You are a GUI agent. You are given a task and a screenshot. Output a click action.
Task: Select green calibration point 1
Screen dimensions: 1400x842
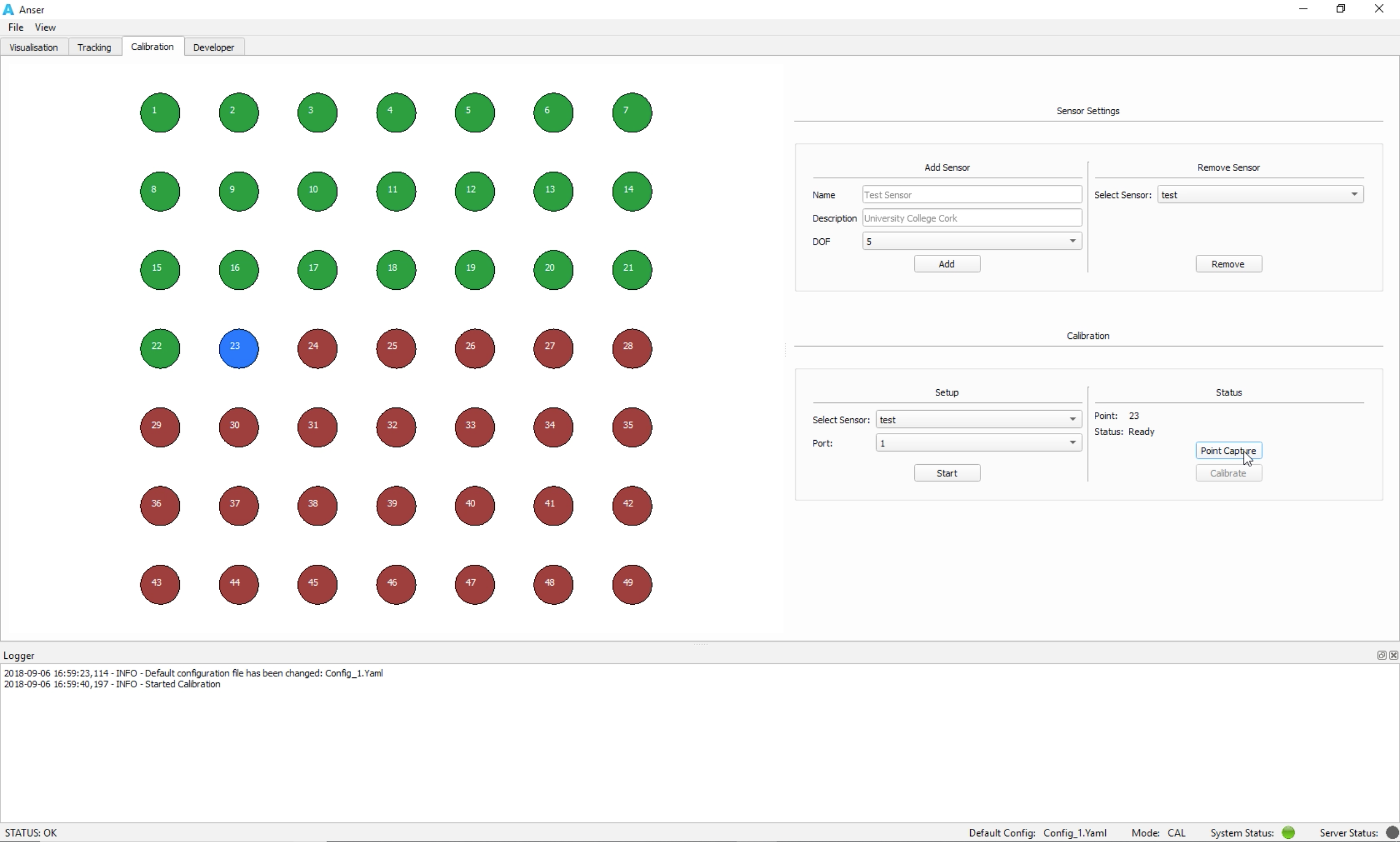(x=159, y=112)
